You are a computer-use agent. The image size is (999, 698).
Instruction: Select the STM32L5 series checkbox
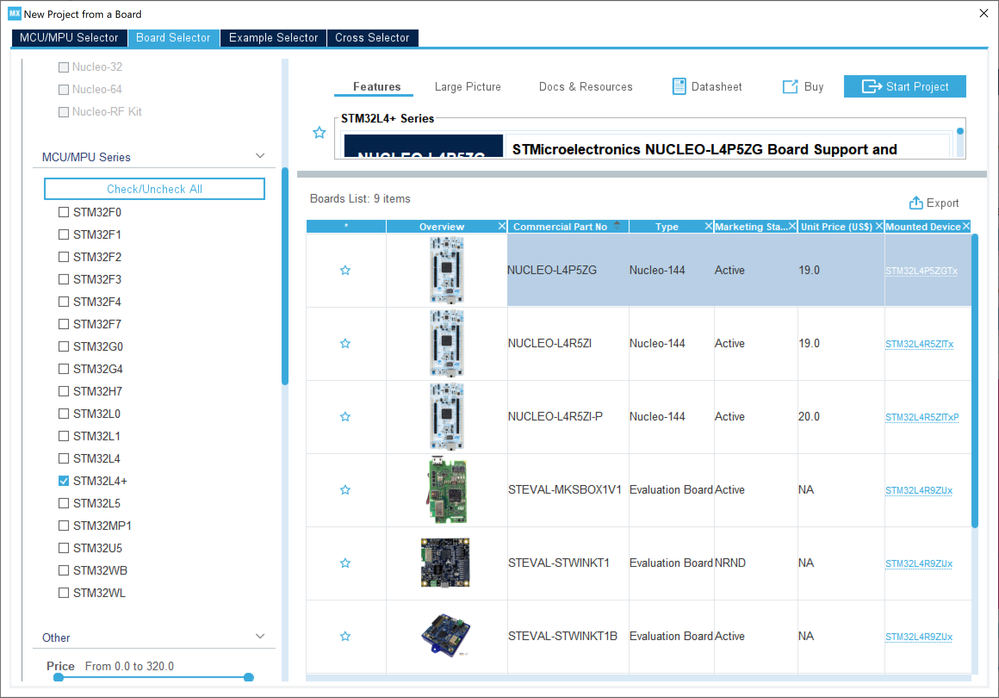point(64,503)
